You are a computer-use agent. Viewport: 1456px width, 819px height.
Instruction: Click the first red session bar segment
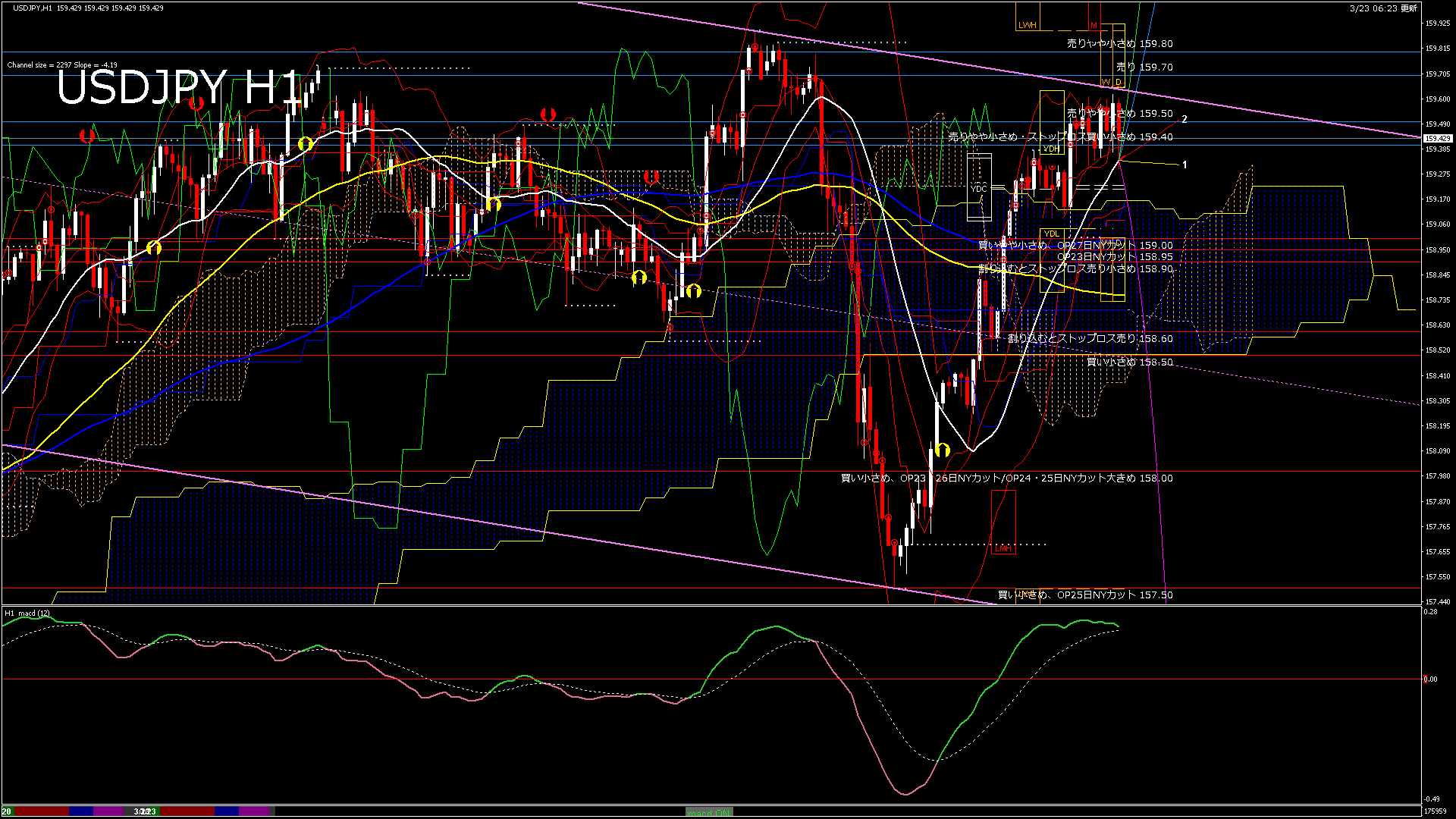click(42, 811)
